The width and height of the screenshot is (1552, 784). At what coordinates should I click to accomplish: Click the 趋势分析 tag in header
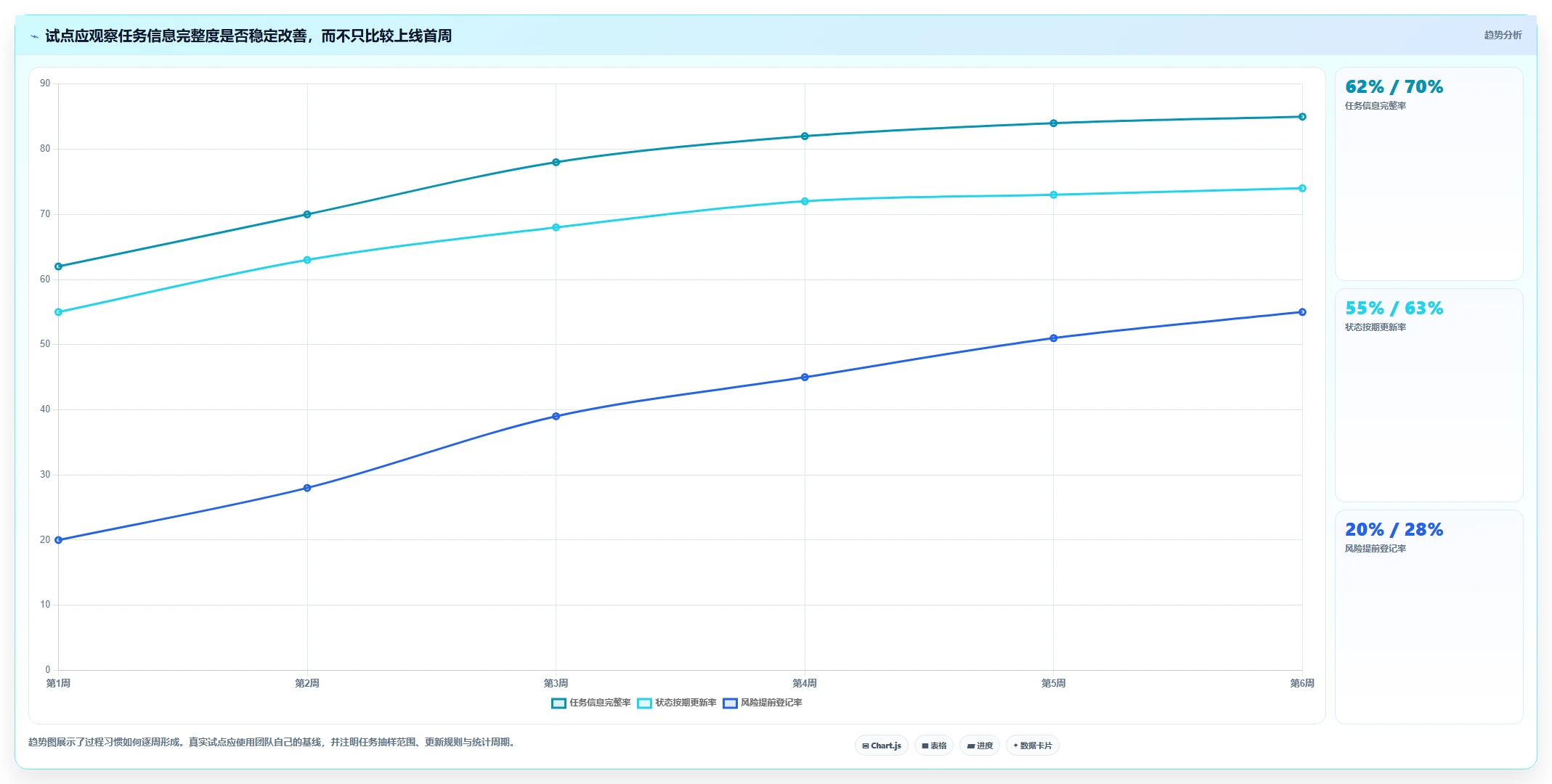pyautogui.click(x=1503, y=35)
